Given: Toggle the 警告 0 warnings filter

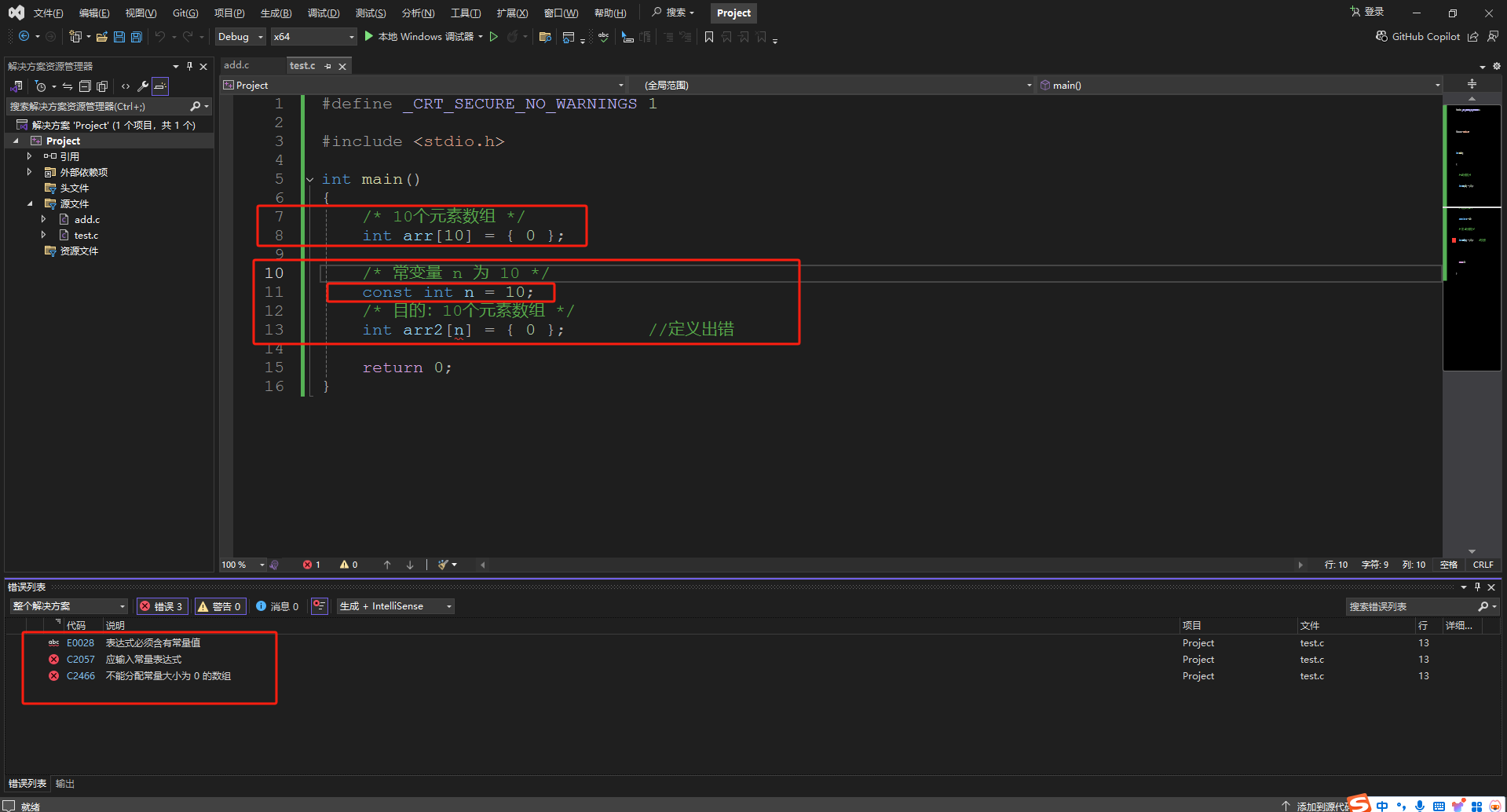Looking at the screenshot, I should point(220,606).
